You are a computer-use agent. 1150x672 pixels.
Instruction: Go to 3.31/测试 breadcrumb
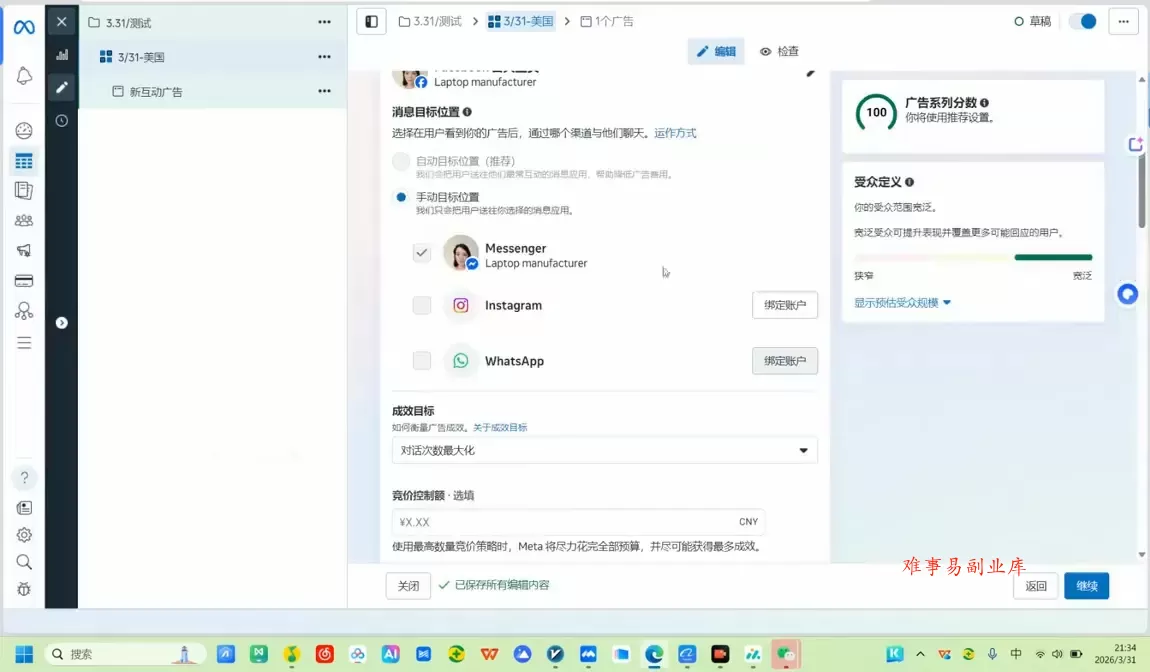point(431,21)
